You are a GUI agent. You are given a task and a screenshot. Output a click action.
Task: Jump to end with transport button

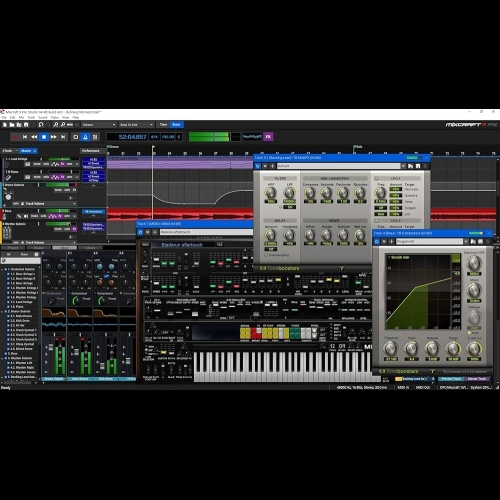[63, 137]
